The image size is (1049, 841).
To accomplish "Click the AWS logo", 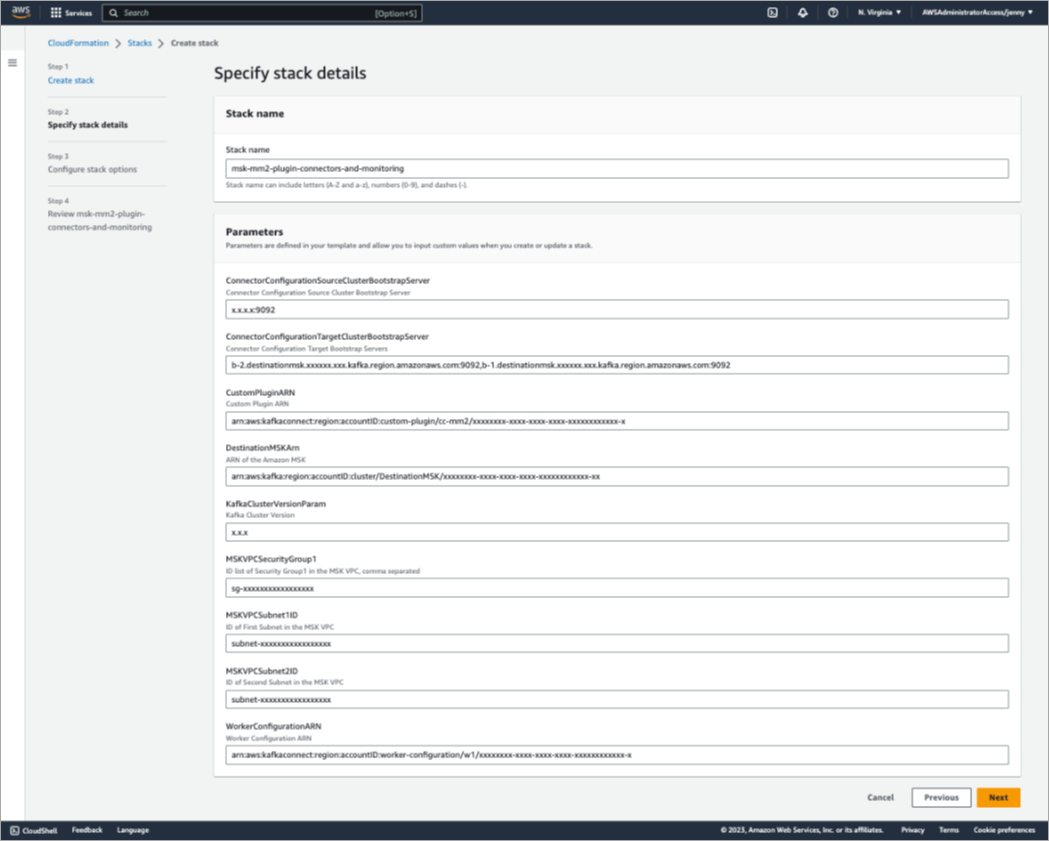I will (21, 12).
